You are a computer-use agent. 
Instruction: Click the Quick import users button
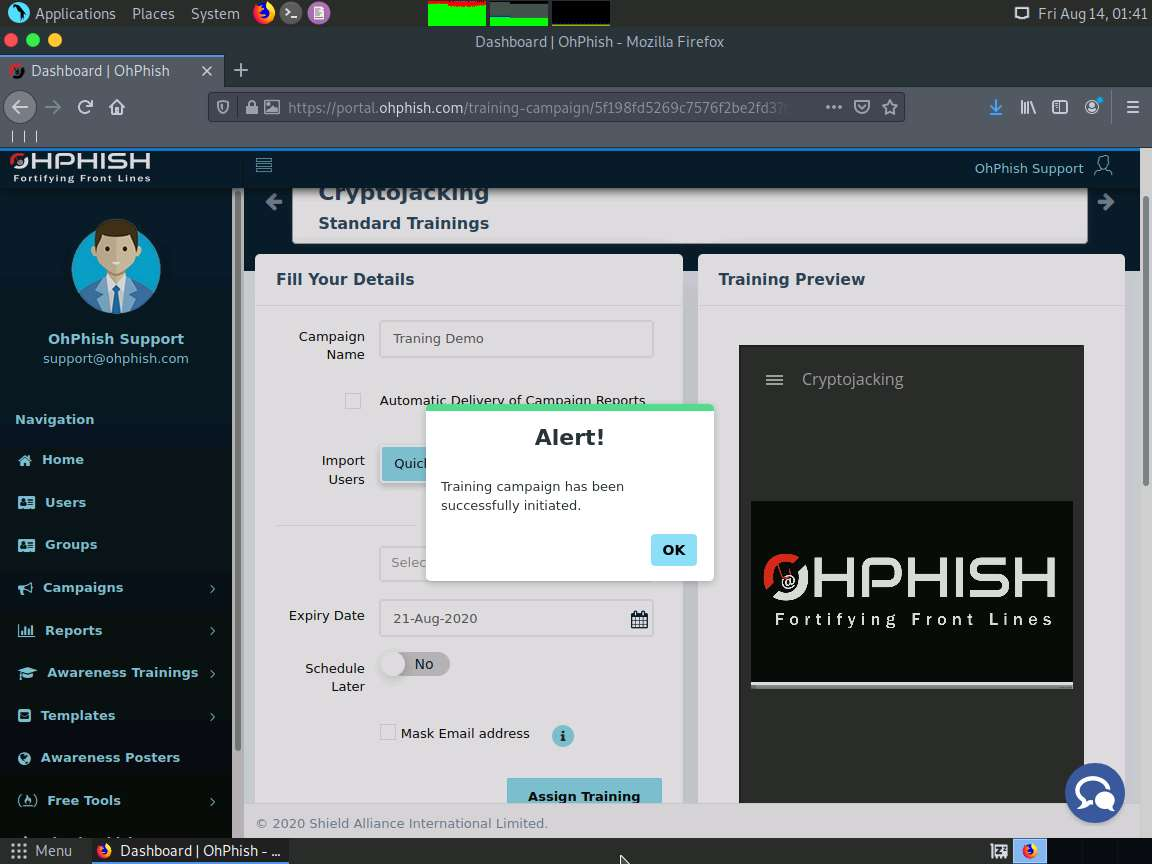click(404, 464)
